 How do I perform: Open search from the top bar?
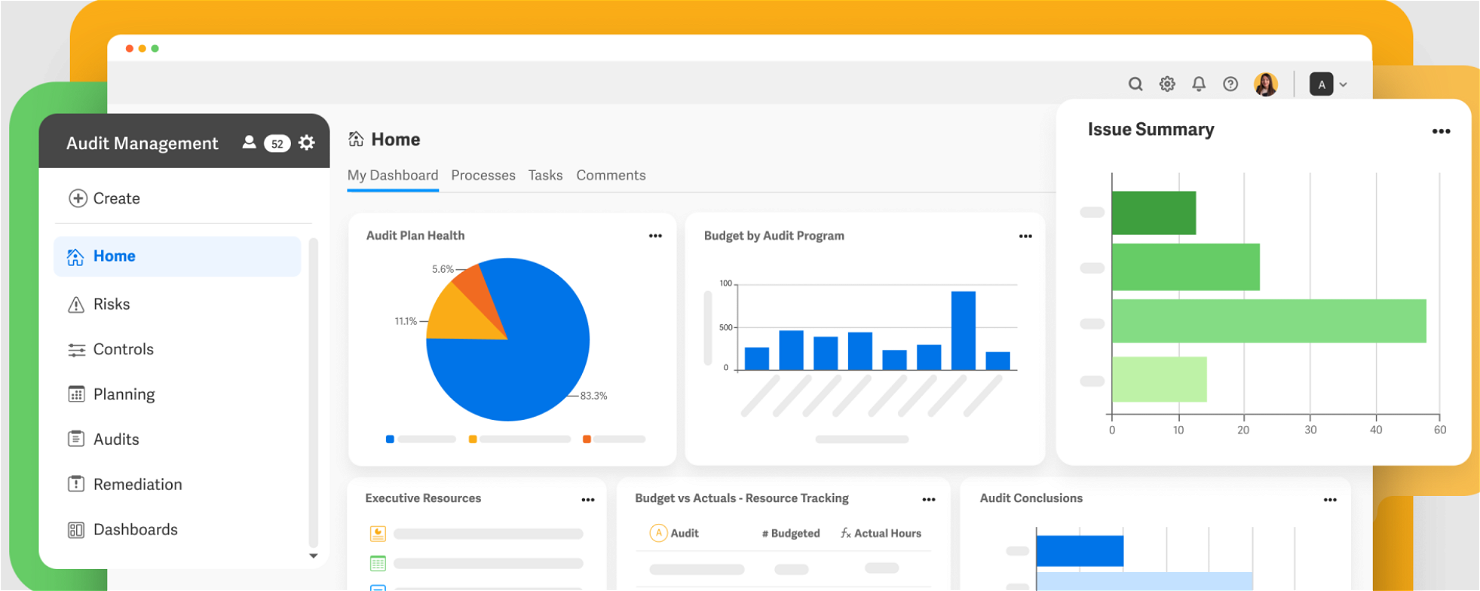pyautogui.click(x=1135, y=84)
